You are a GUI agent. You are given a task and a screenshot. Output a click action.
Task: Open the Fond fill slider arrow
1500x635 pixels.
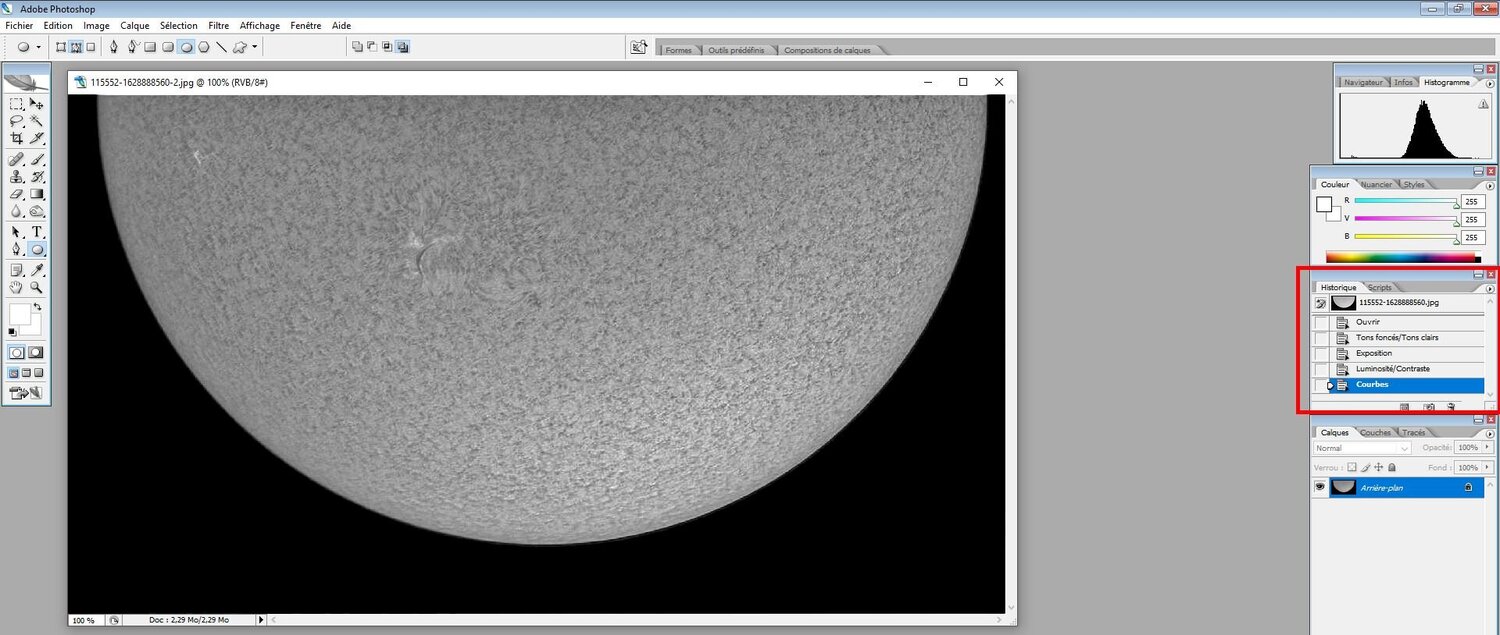pos(1487,467)
